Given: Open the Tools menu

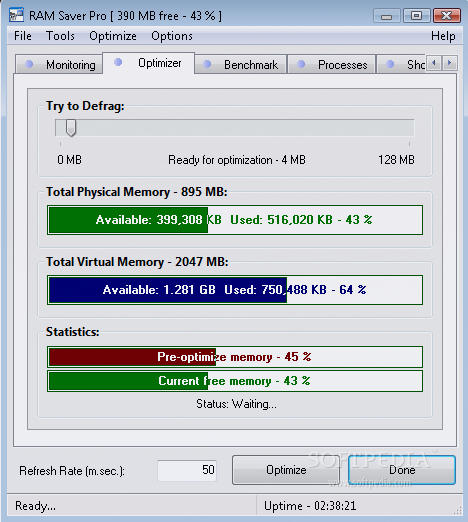Looking at the screenshot, I should [60, 36].
